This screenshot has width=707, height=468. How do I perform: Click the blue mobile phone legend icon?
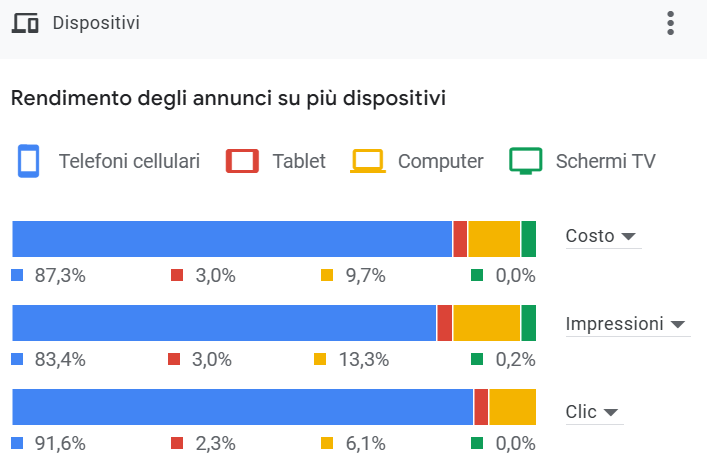28,161
